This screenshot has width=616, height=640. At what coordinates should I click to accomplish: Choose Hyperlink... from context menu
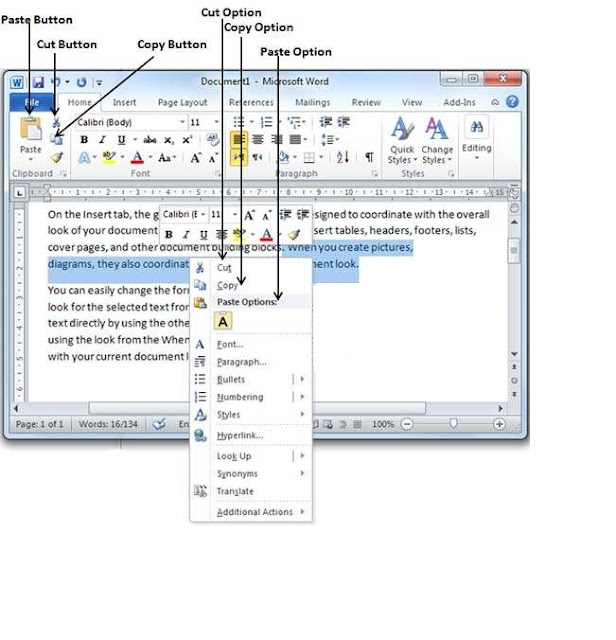point(251,436)
